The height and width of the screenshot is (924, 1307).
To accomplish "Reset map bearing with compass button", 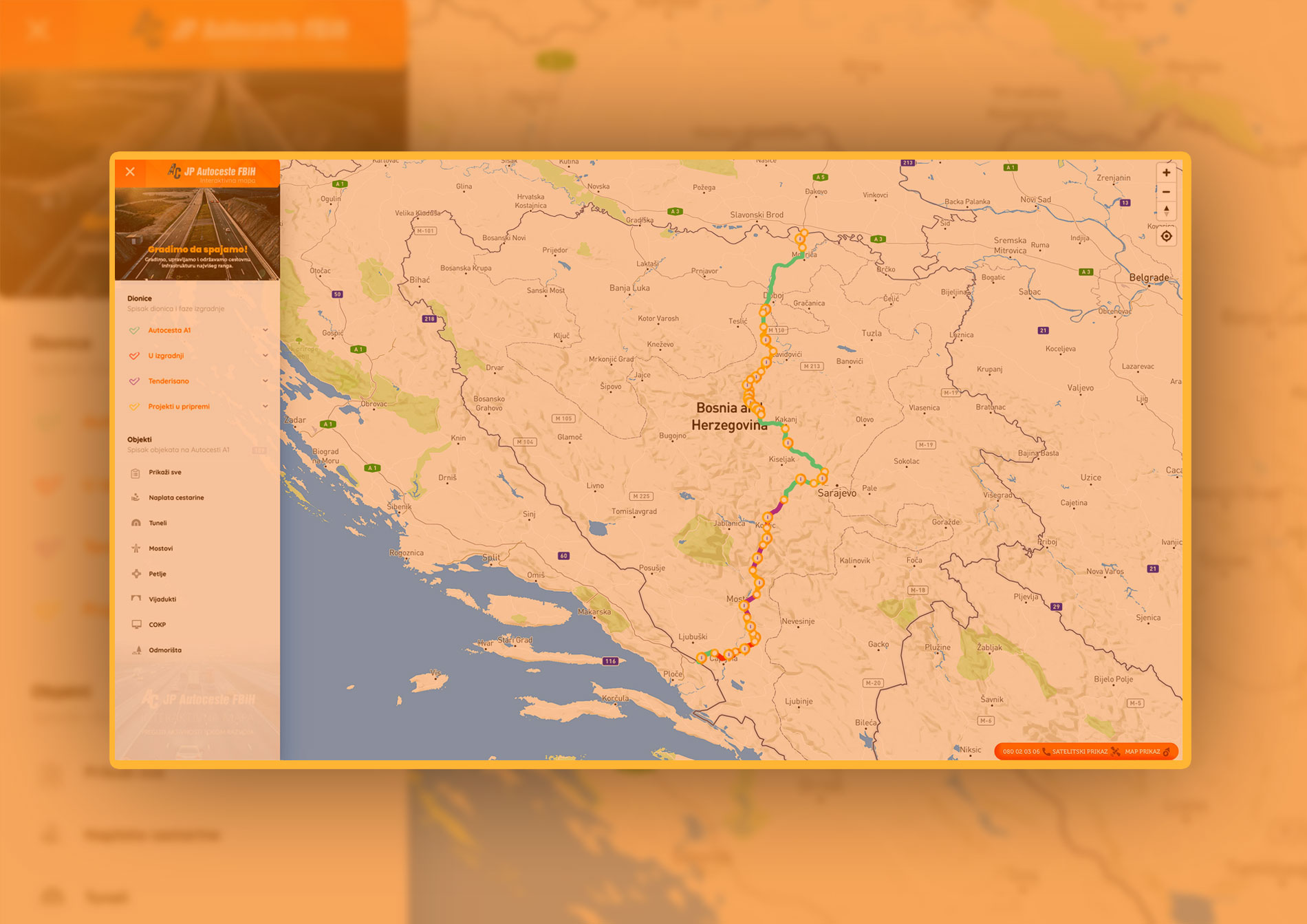I will 1166,211.
